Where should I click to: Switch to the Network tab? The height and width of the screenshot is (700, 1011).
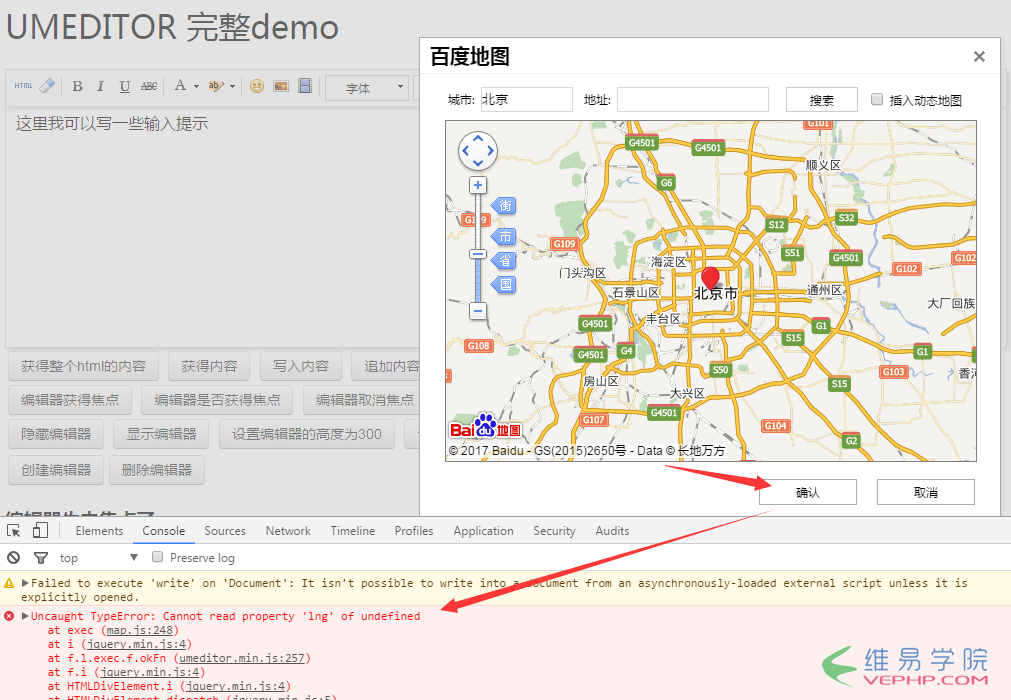pos(288,530)
